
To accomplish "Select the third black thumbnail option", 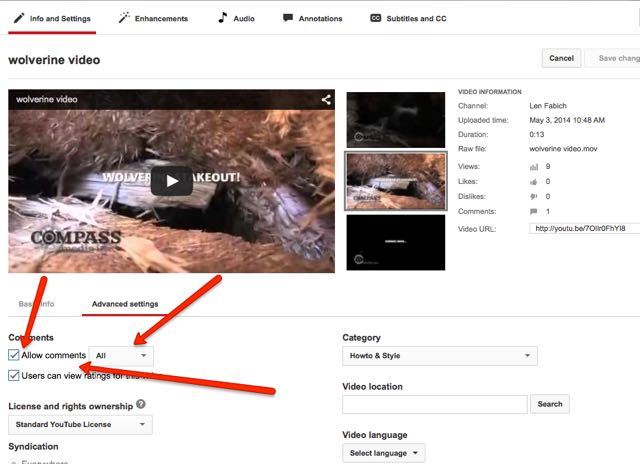I will 396,242.
